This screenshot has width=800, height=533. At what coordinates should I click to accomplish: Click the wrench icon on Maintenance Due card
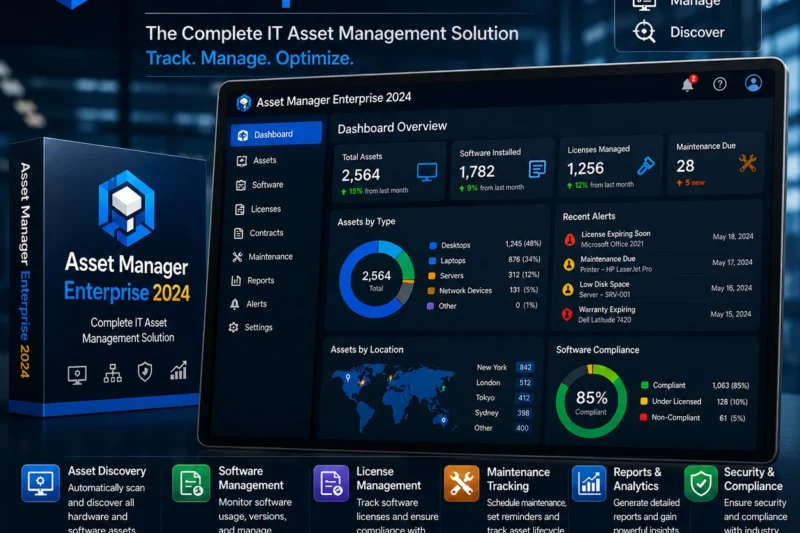[x=747, y=163]
